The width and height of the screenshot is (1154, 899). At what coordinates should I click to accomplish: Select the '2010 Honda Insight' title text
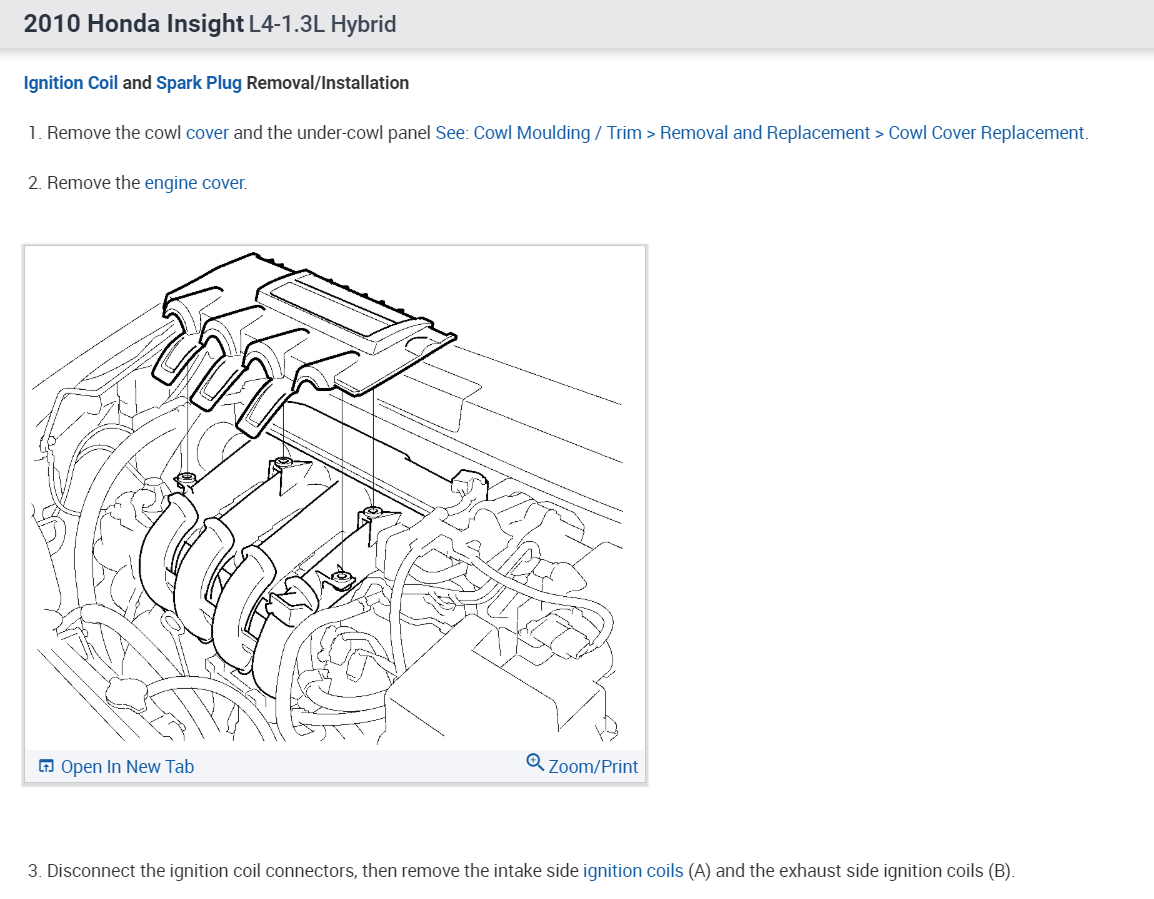[134, 24]
